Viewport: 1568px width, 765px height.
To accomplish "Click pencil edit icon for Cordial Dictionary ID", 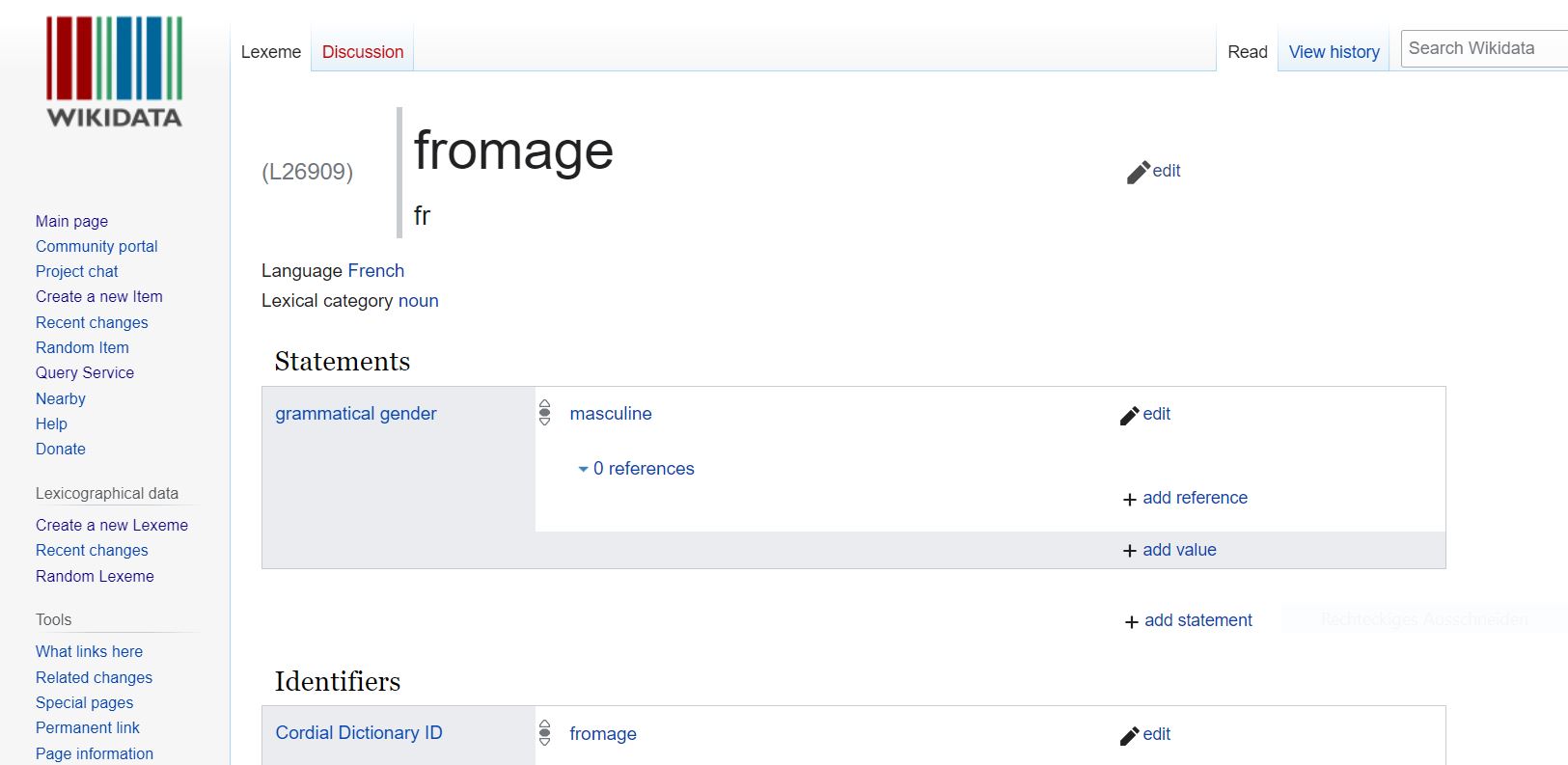I will [1130, 735].
